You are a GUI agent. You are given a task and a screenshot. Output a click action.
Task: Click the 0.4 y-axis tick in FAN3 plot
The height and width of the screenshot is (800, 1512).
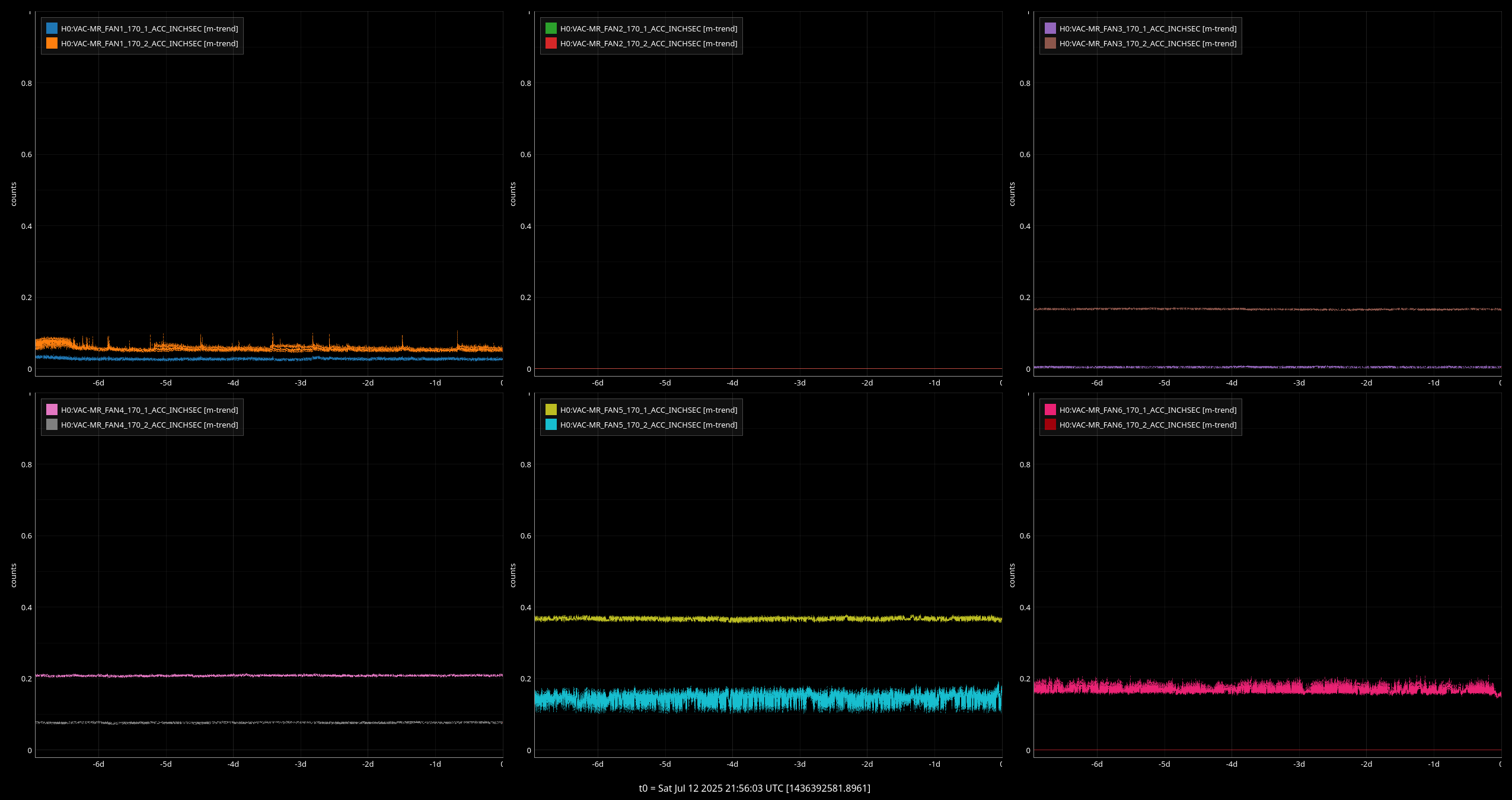click(x=1025, y=227)
